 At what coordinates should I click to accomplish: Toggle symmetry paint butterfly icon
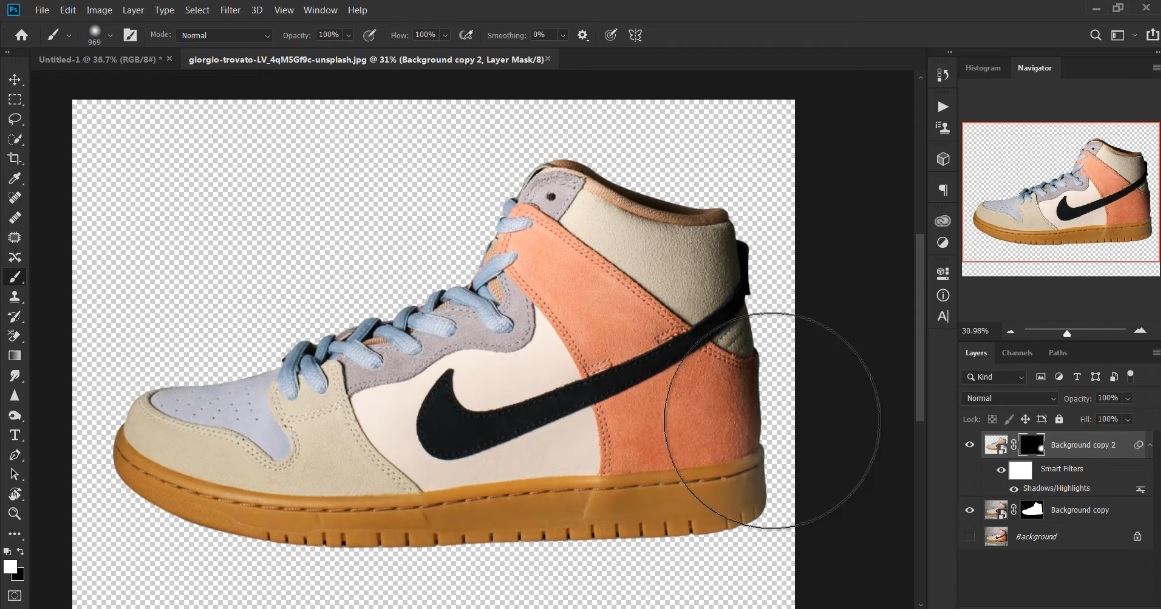(635, 35)
